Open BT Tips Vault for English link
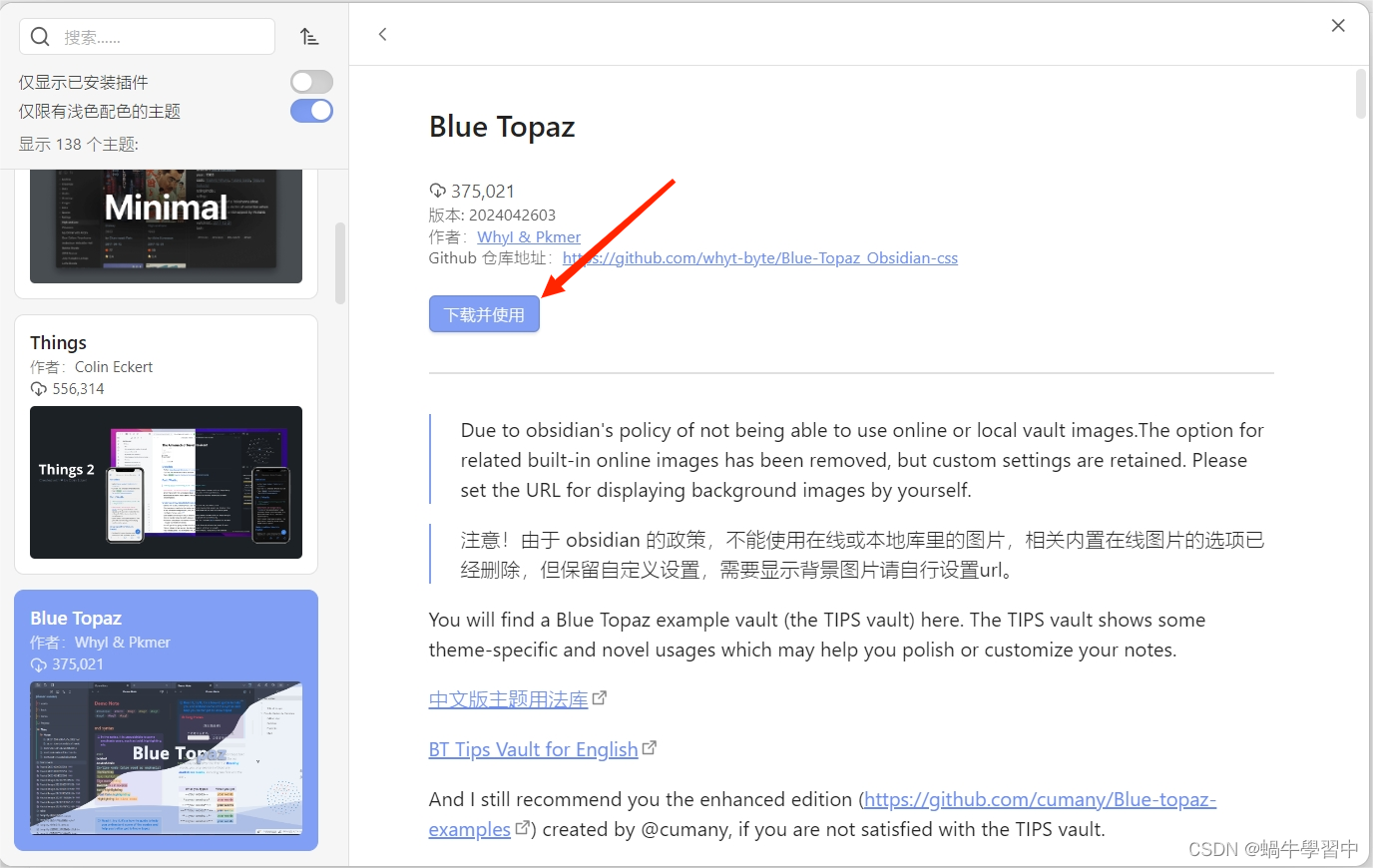The height and width of the screenshot is (868, 1373). [x=533, y=749]
